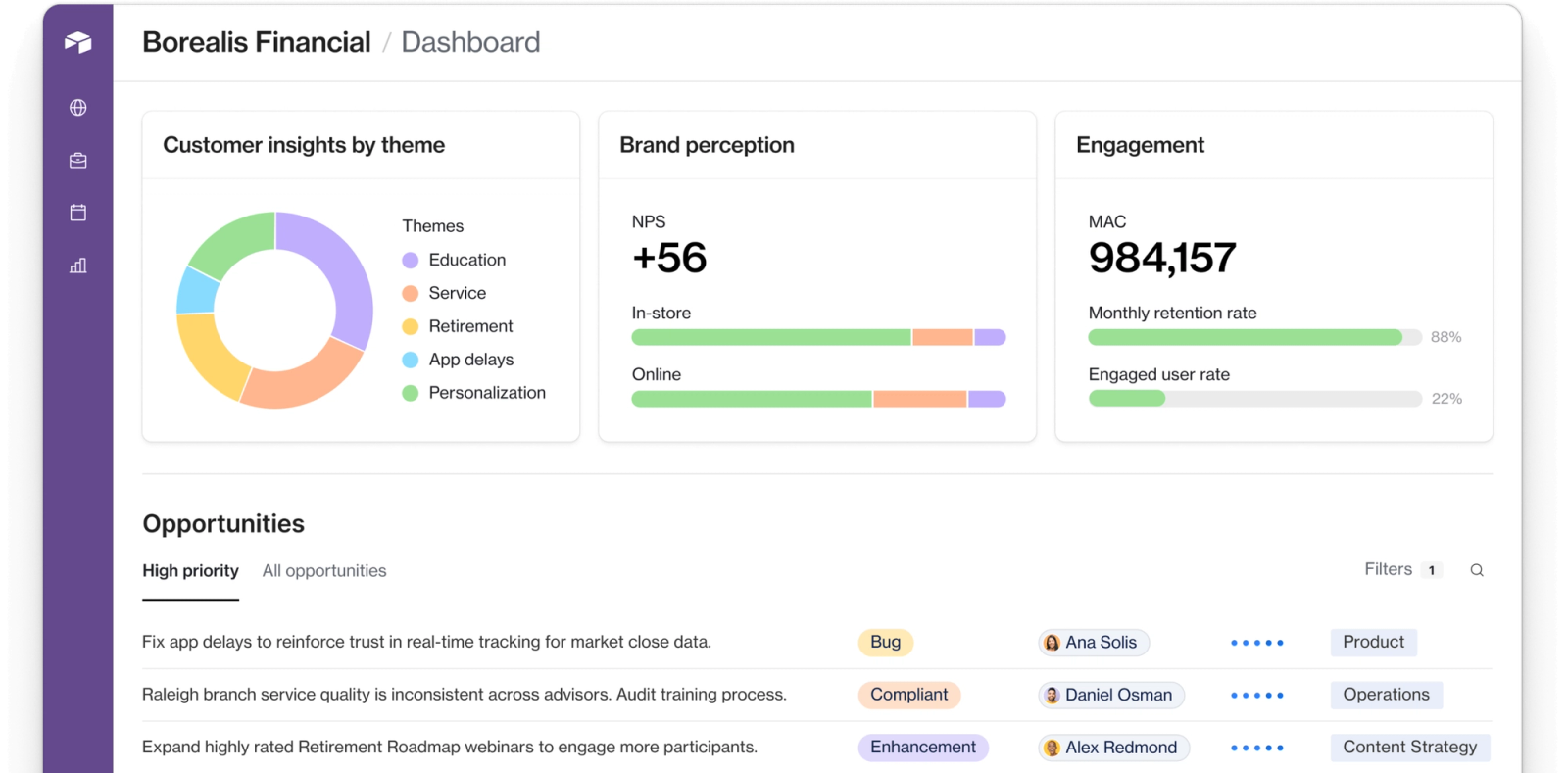Click the priority dots in Daniel Osman row
This screenshot has height=773, width=1568.
pos(1257,696)
